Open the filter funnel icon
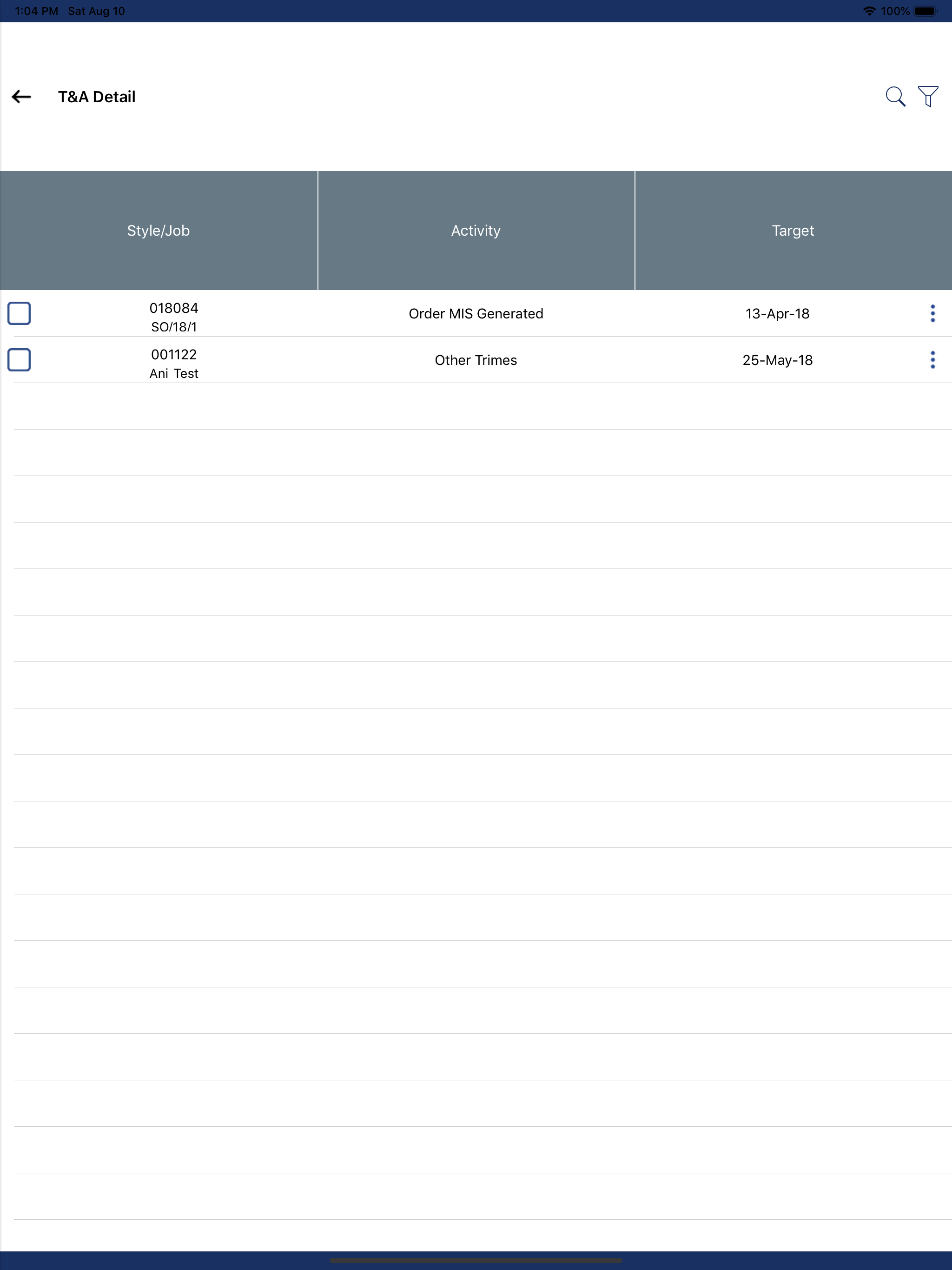Image resolution: width=952 pixels, height=1270 pixels. click(928, 96)
